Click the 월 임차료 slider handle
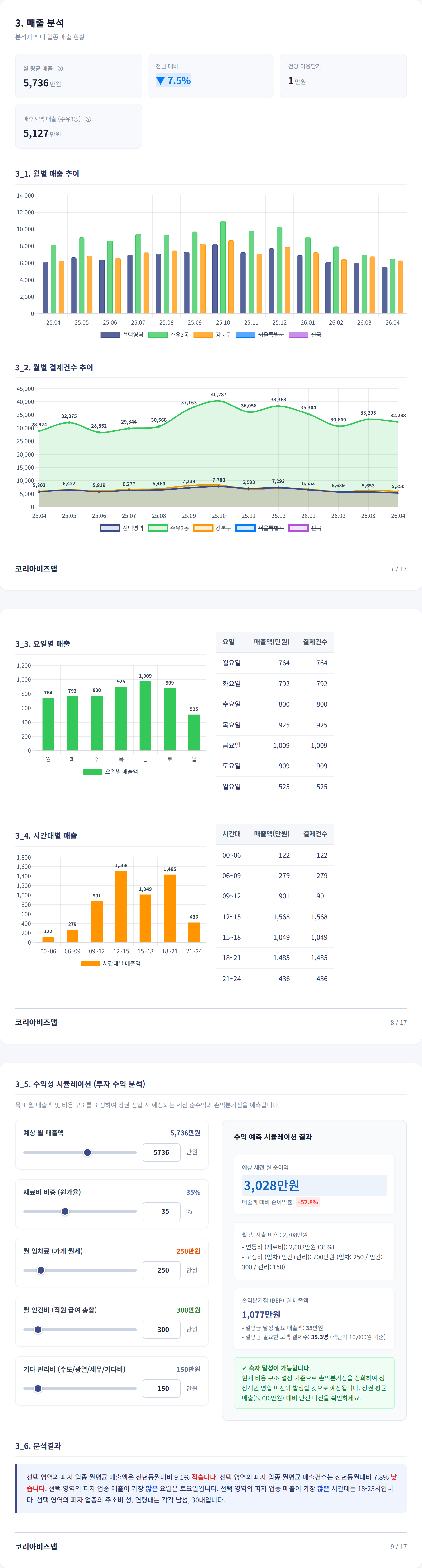422x1568 pixels. (x=41, y=1270)
